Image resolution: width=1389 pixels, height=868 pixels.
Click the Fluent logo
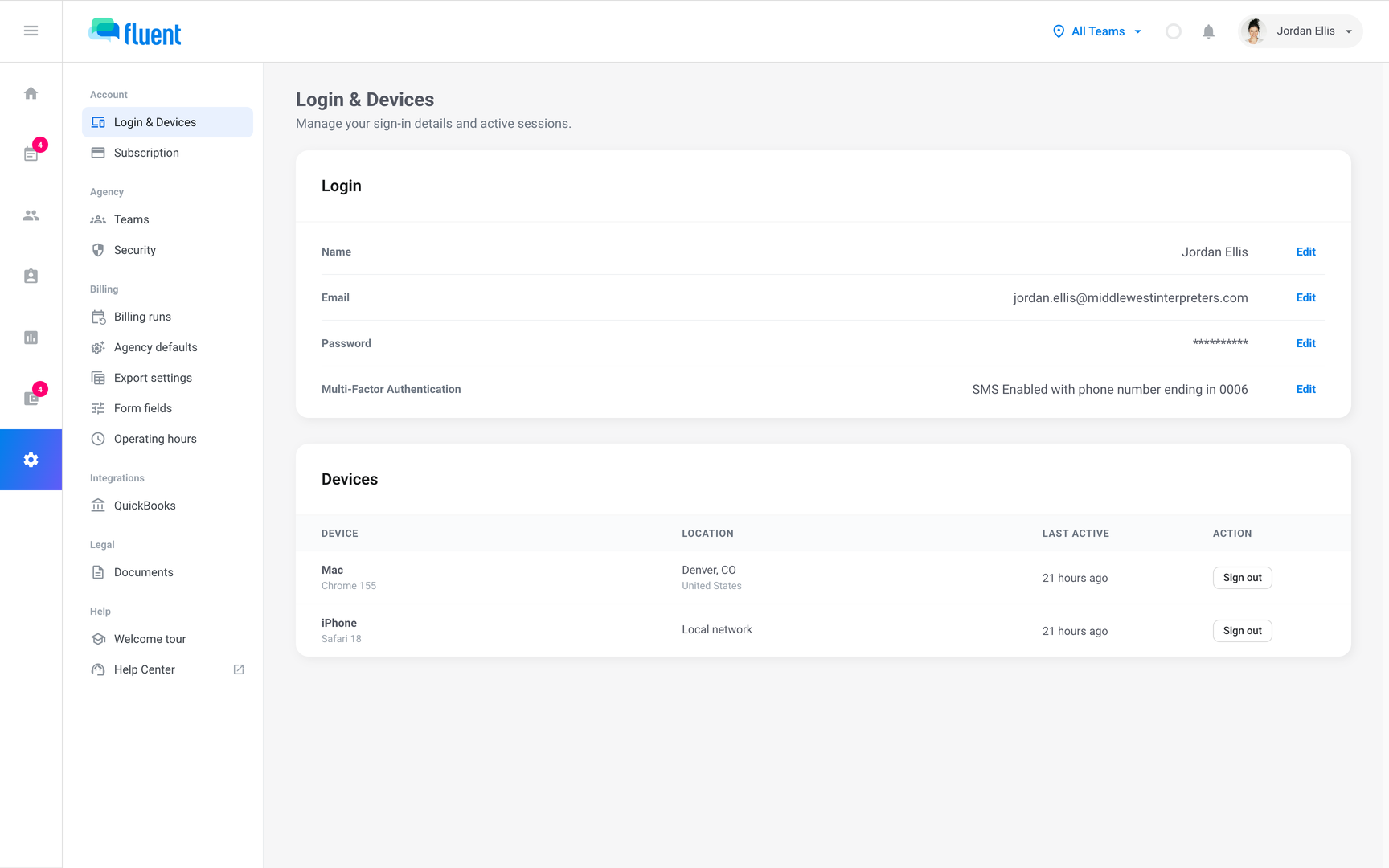click(x=135, y=31)
